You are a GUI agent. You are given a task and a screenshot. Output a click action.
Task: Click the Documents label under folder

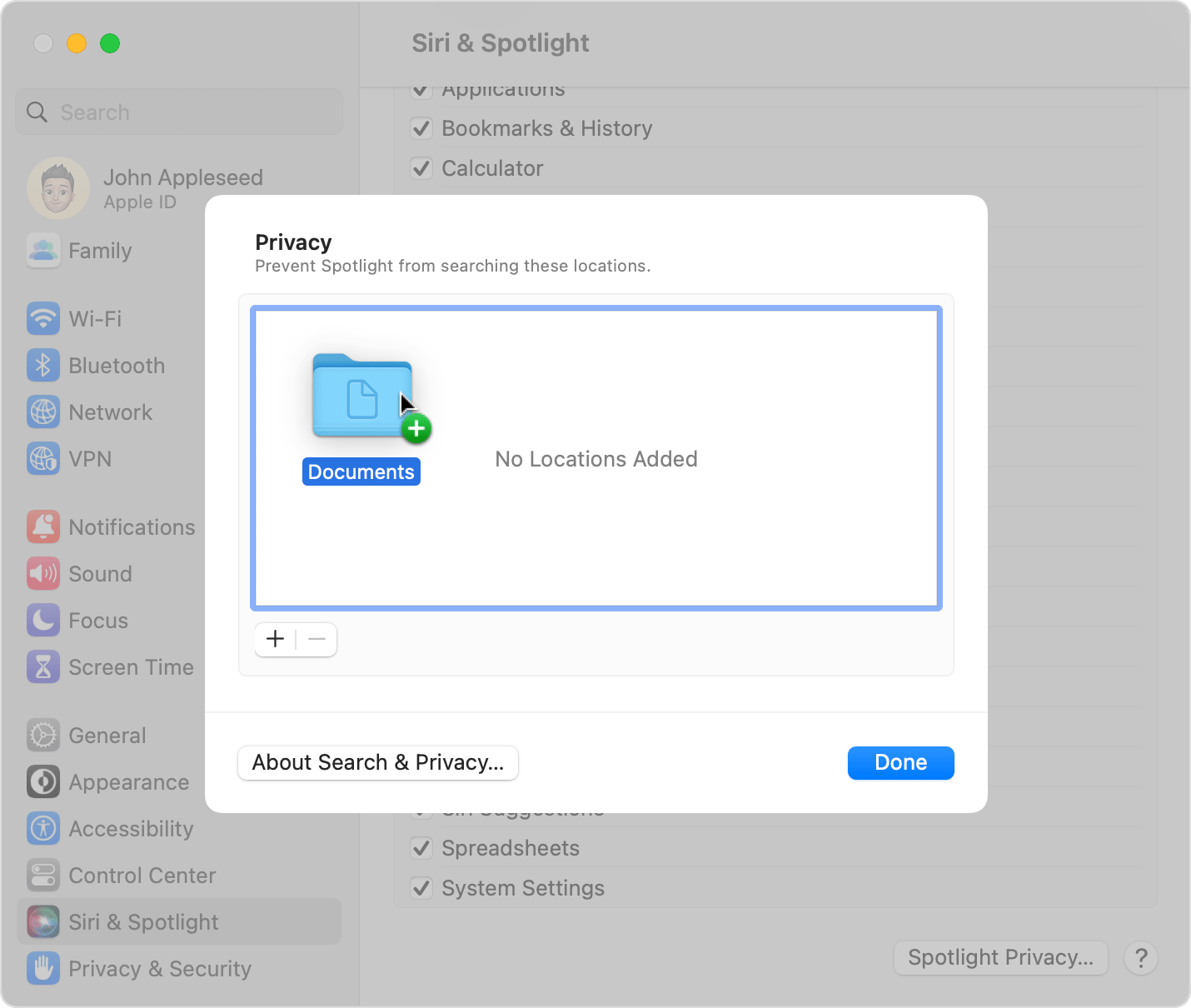361,472
